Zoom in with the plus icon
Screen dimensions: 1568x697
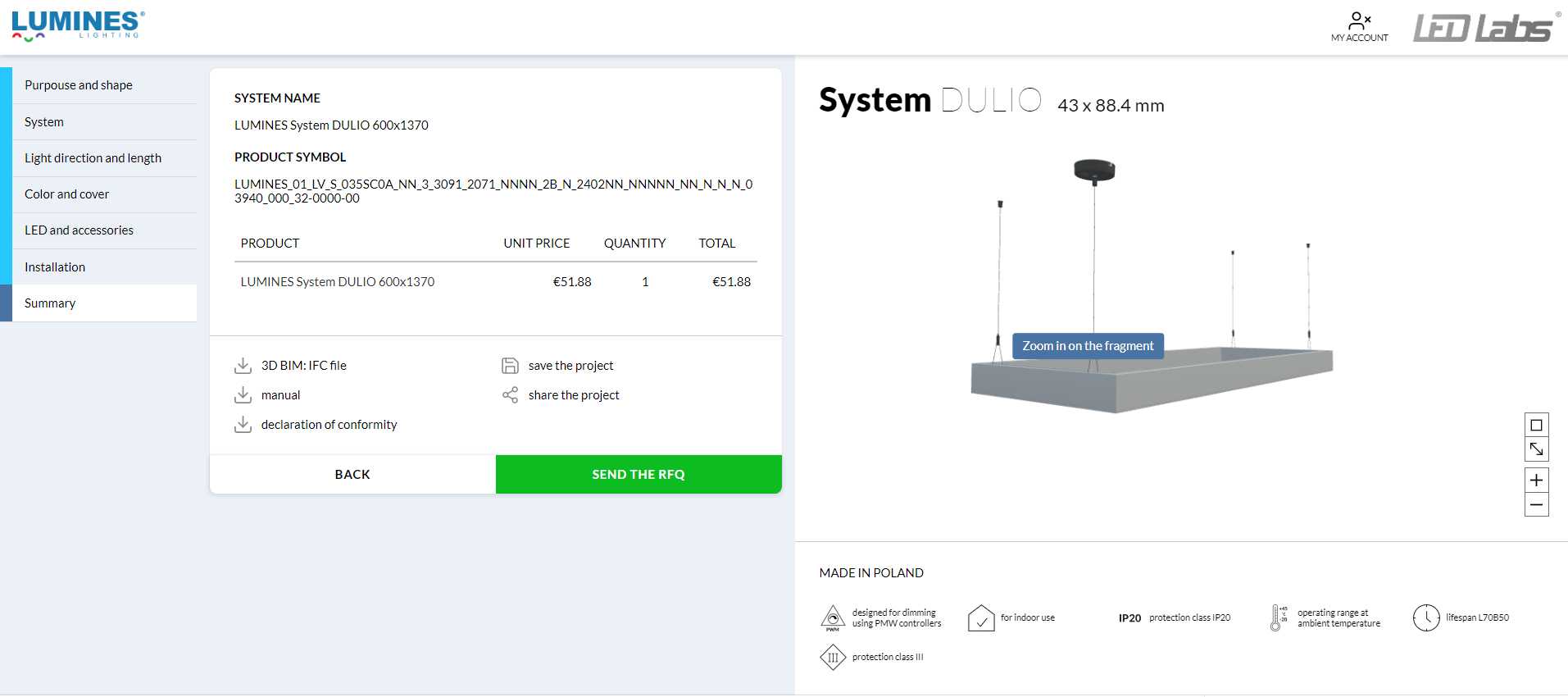click(x=1536, y=481)
